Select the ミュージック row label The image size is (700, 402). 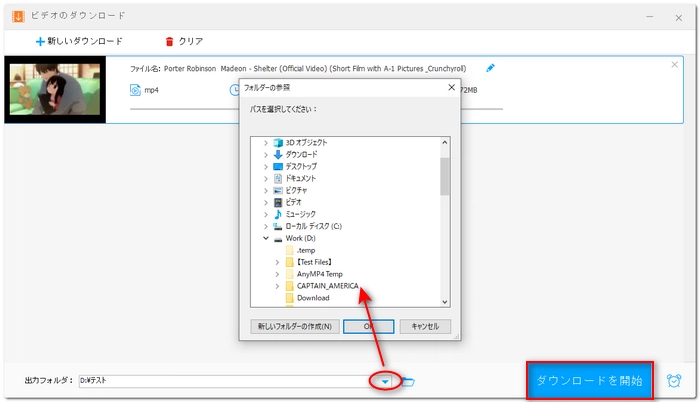click(300, 214)
